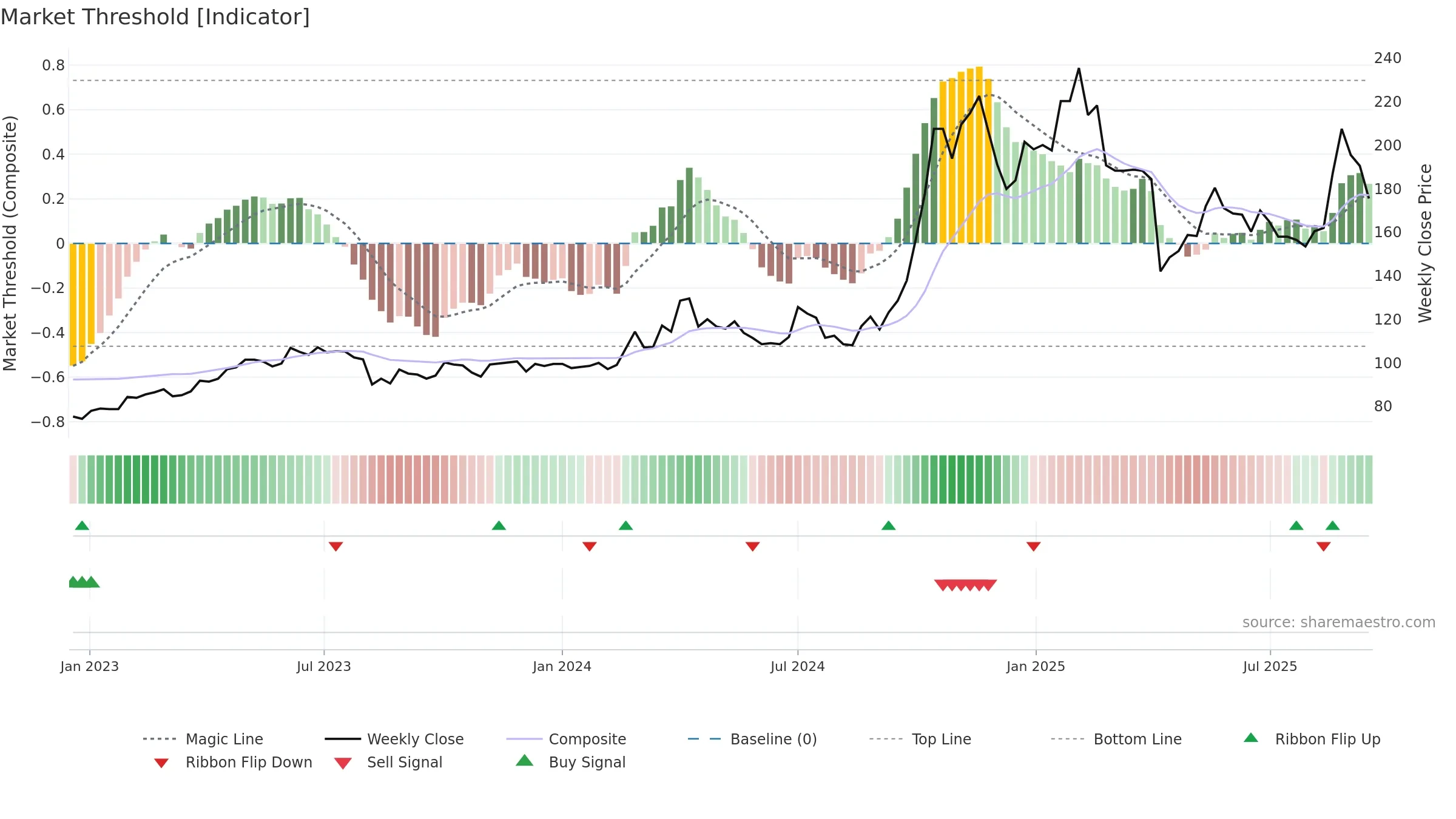Toggle the Magic Line legend entry

203,739
